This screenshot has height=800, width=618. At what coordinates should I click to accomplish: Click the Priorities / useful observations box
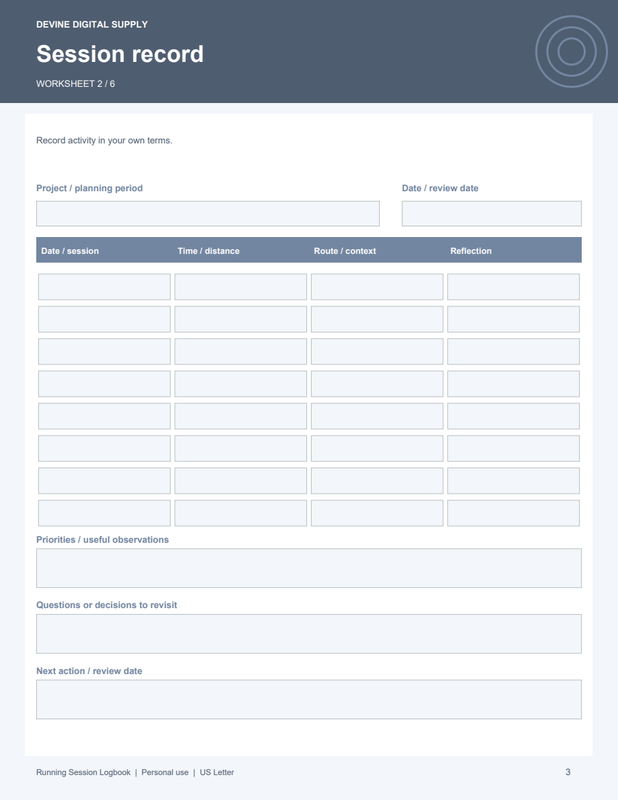point(309,568)
